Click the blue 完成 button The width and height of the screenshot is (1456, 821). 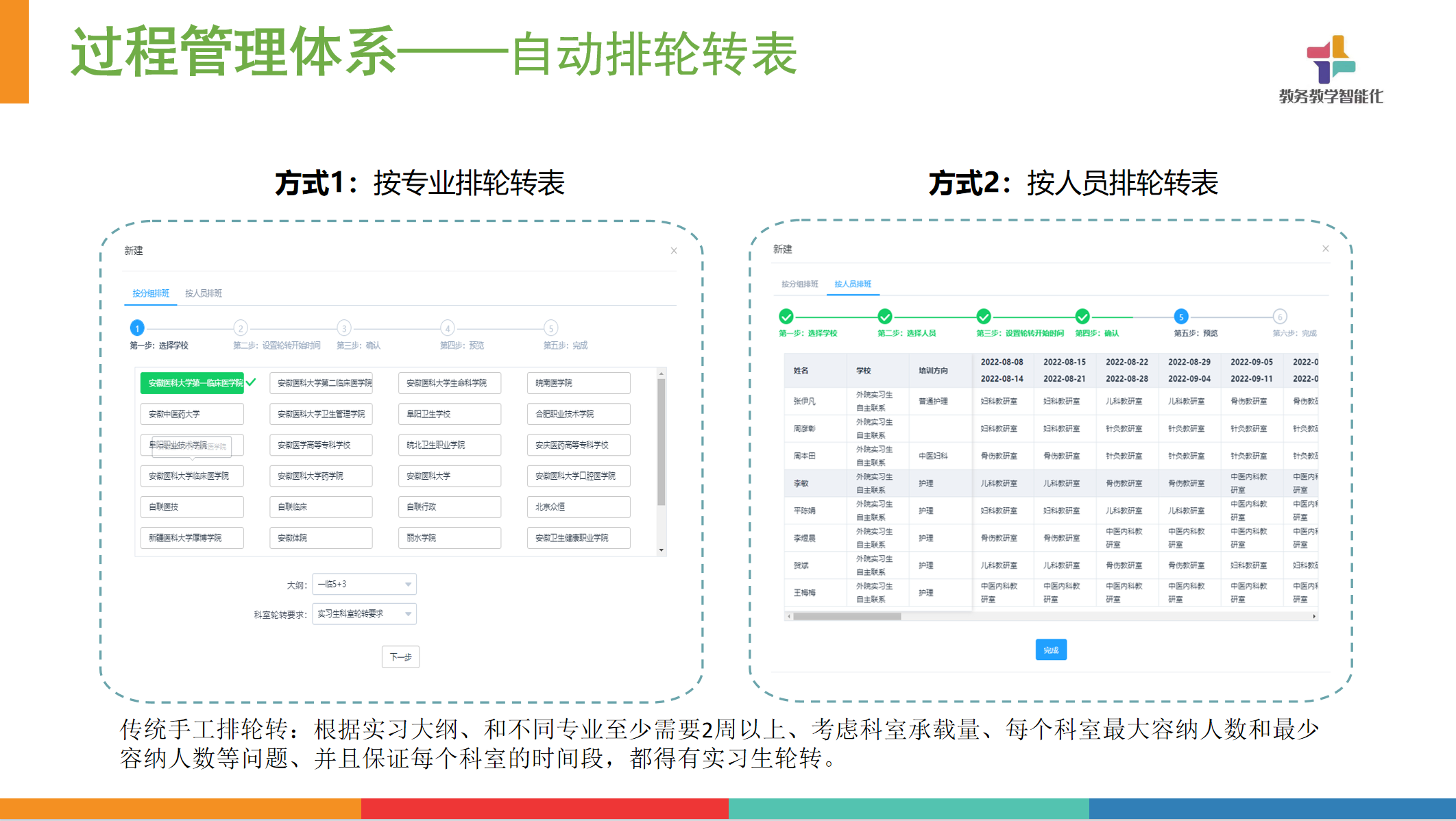tap(1050, 650)
